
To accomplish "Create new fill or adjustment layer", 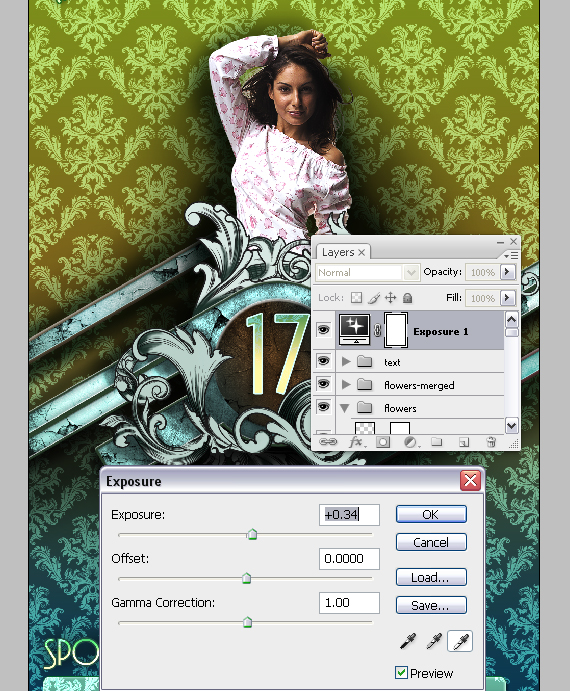I will coord(410,442).
